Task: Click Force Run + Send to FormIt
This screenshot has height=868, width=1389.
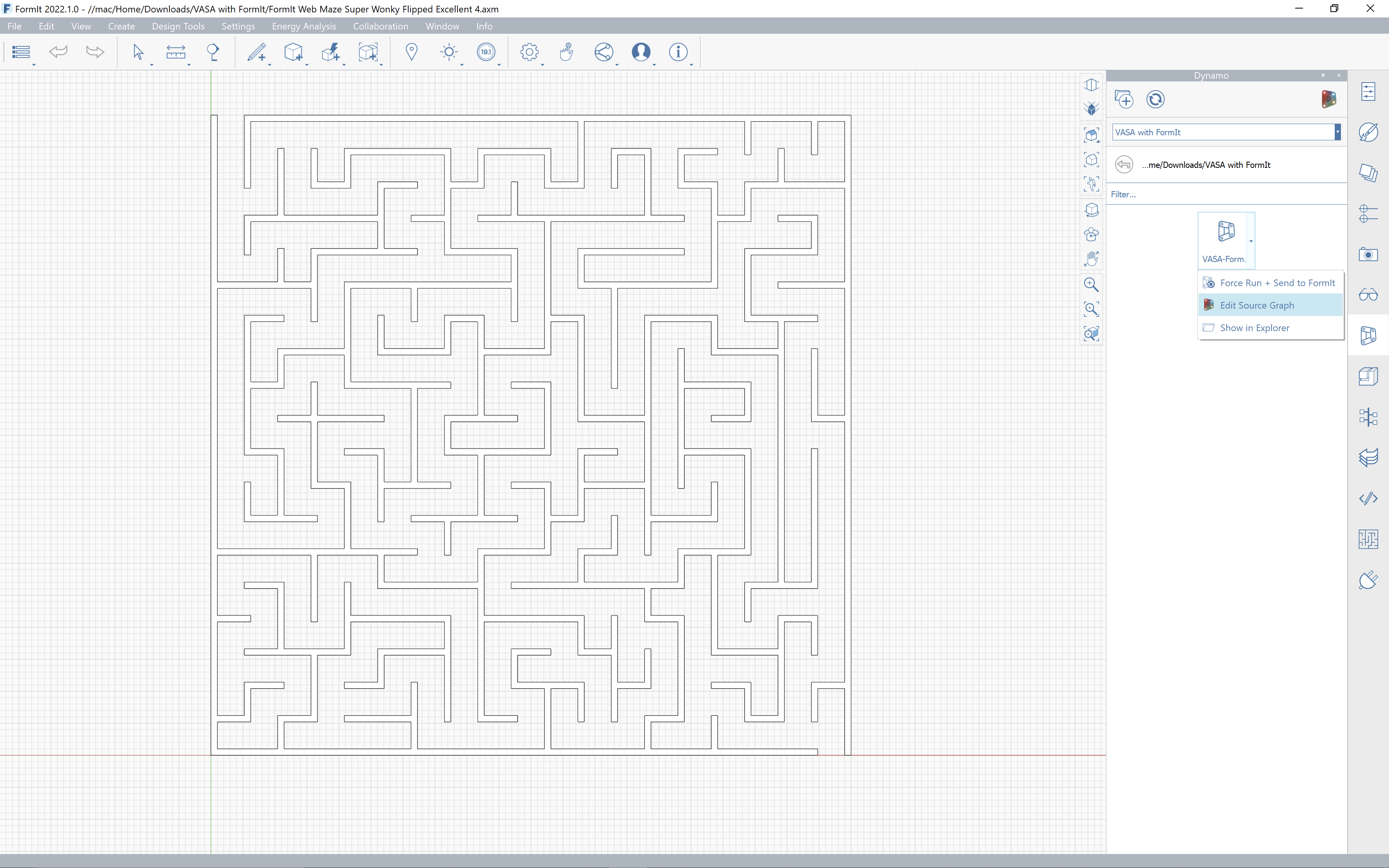Action: 1277,283
